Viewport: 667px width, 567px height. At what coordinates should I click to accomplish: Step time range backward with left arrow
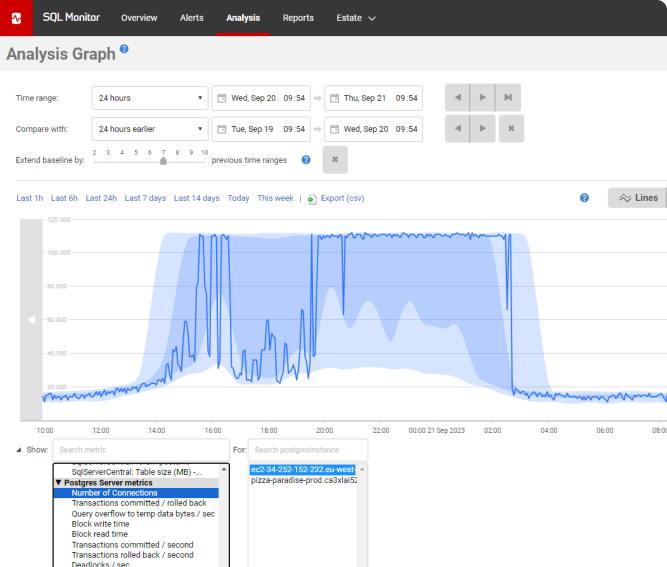pos(457,97)
